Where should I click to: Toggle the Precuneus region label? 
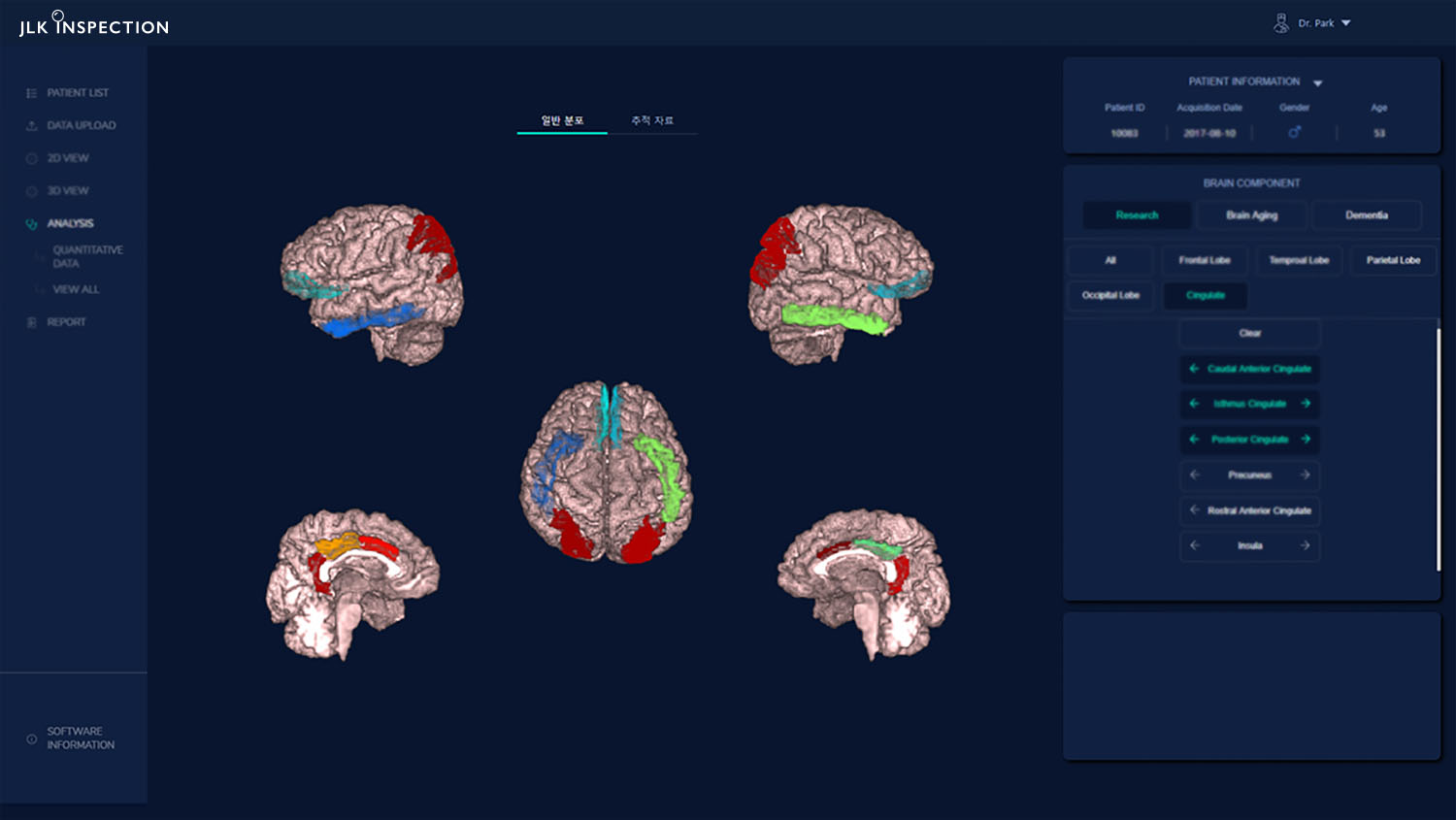coord(1249,475)
